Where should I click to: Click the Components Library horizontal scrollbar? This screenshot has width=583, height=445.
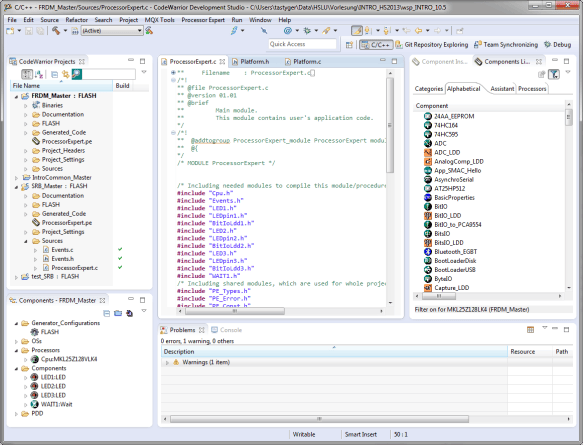tap(439, 296)
